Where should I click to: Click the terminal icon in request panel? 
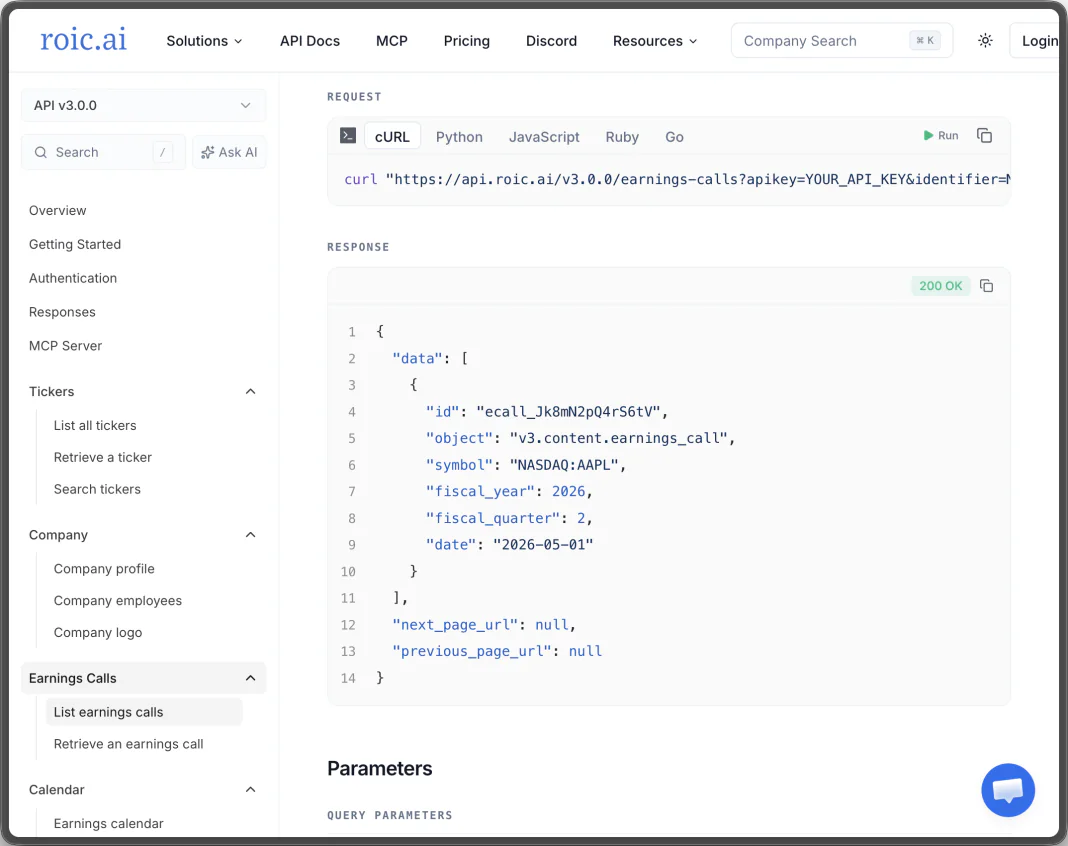[348, 136]
